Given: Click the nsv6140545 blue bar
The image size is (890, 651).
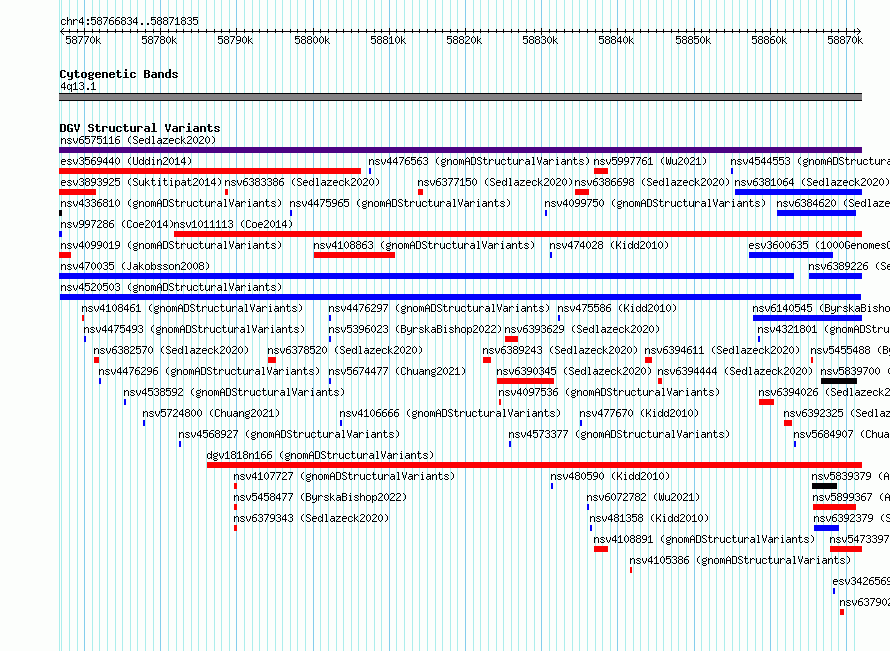Looking at the screenshot, I should pos(807,318).
